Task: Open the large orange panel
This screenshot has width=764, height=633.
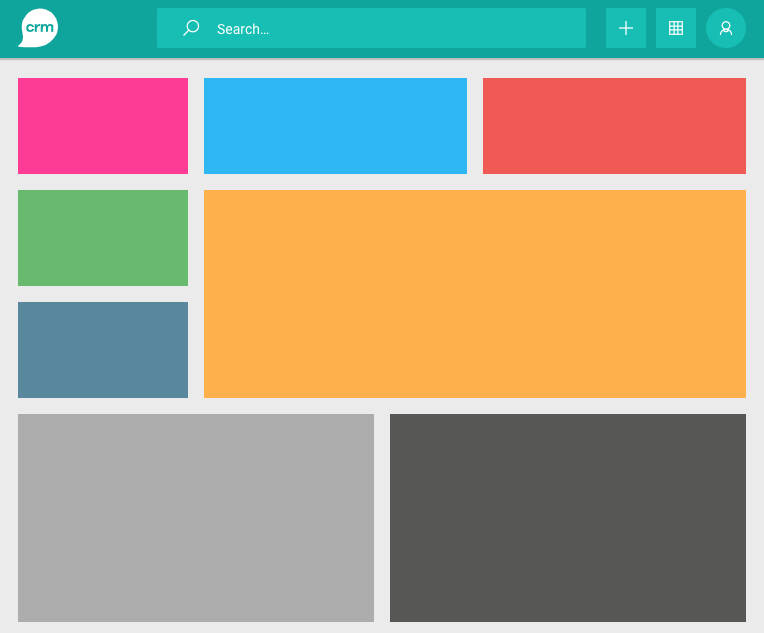Action: 475,294
